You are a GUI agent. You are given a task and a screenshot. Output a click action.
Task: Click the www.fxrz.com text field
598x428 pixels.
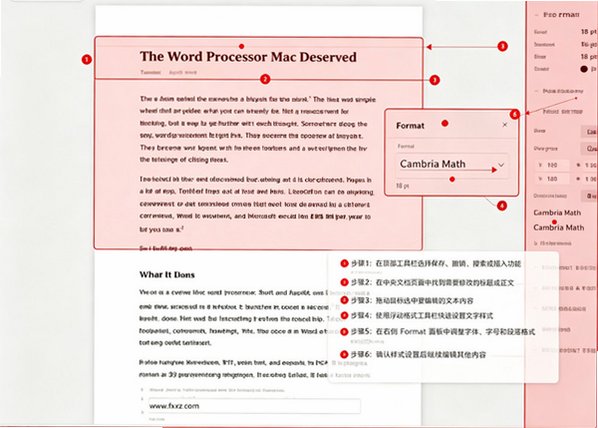[x=254, y=406]
